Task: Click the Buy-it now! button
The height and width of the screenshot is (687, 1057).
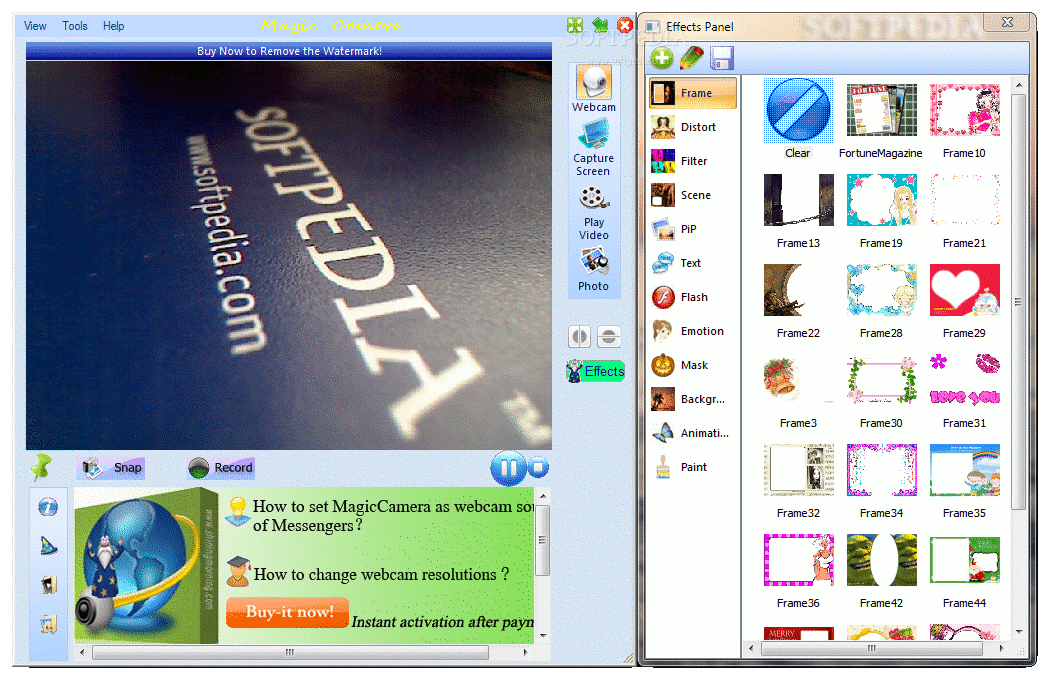Action: pos(288,612)
